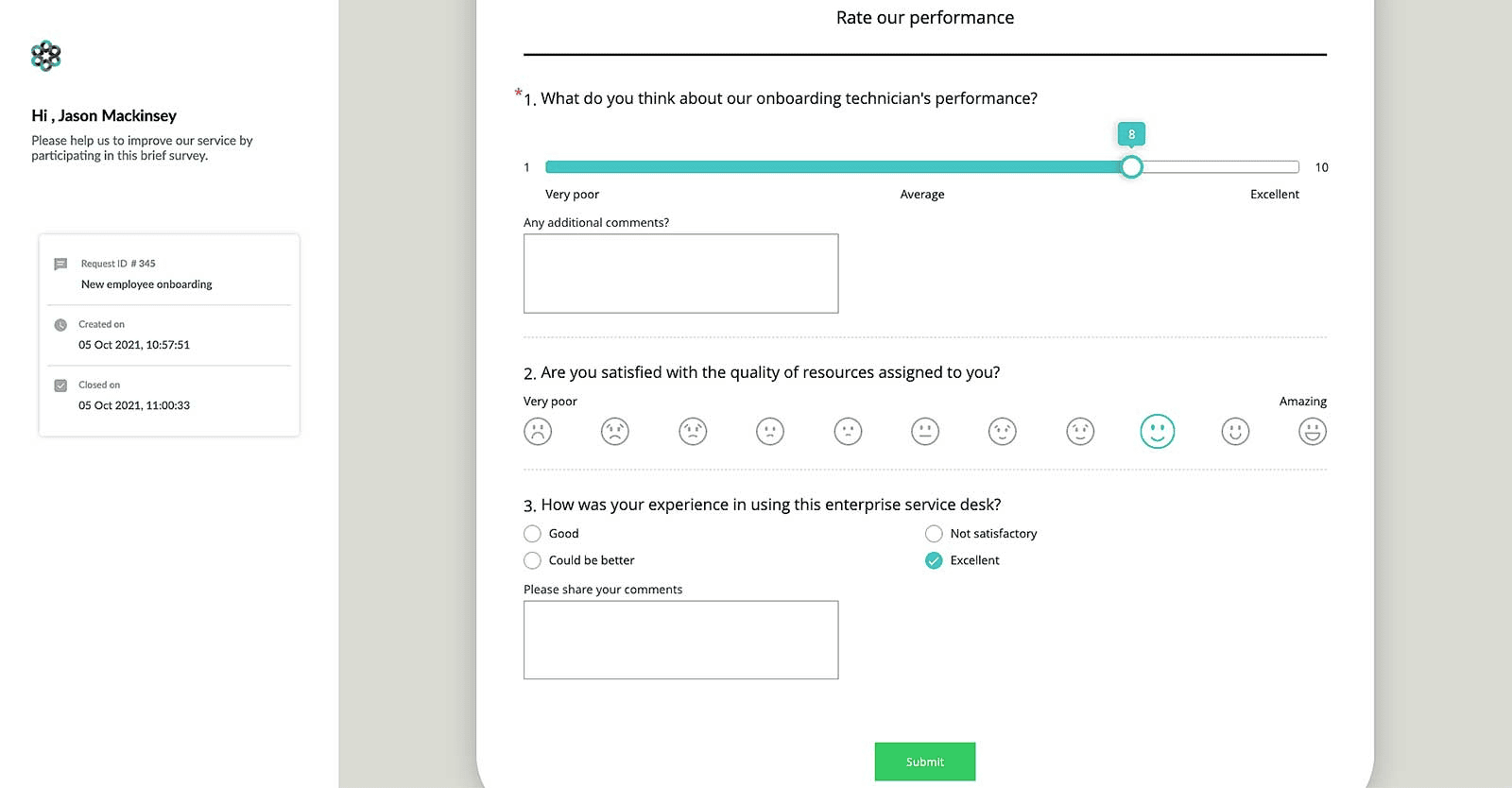The height and width of the screenshot is (788, 1512).
Task: Toggle off the Excellent selection
Action: tap(934, 560)
